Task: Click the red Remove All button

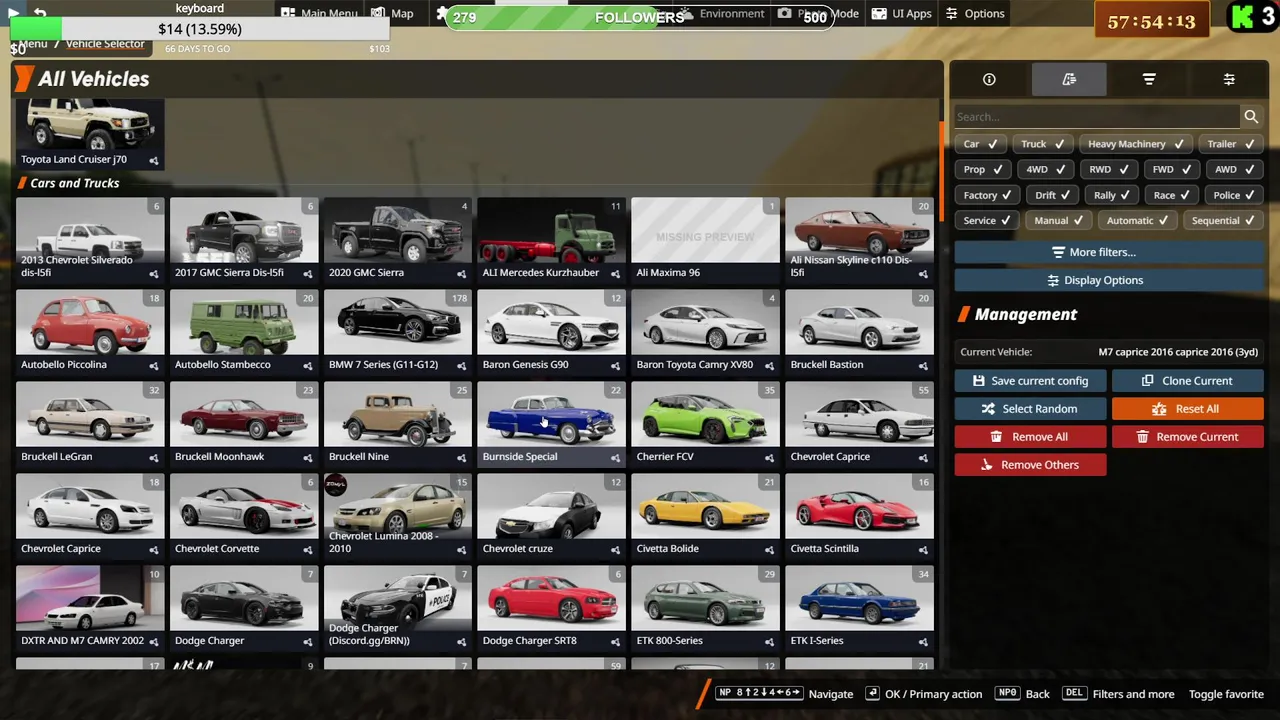Action: point(1030,437)
